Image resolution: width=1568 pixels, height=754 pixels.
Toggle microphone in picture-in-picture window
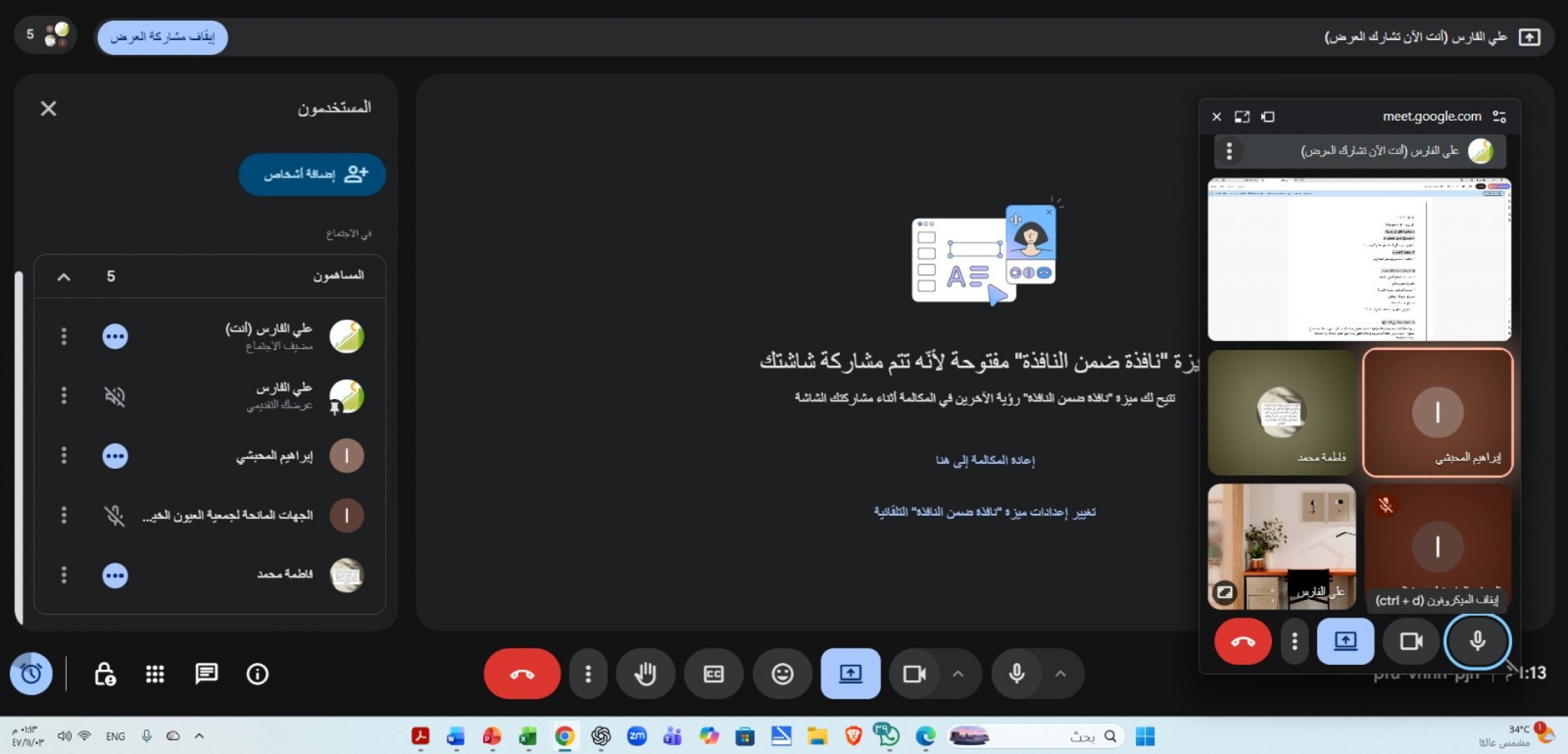point(1477,642)
